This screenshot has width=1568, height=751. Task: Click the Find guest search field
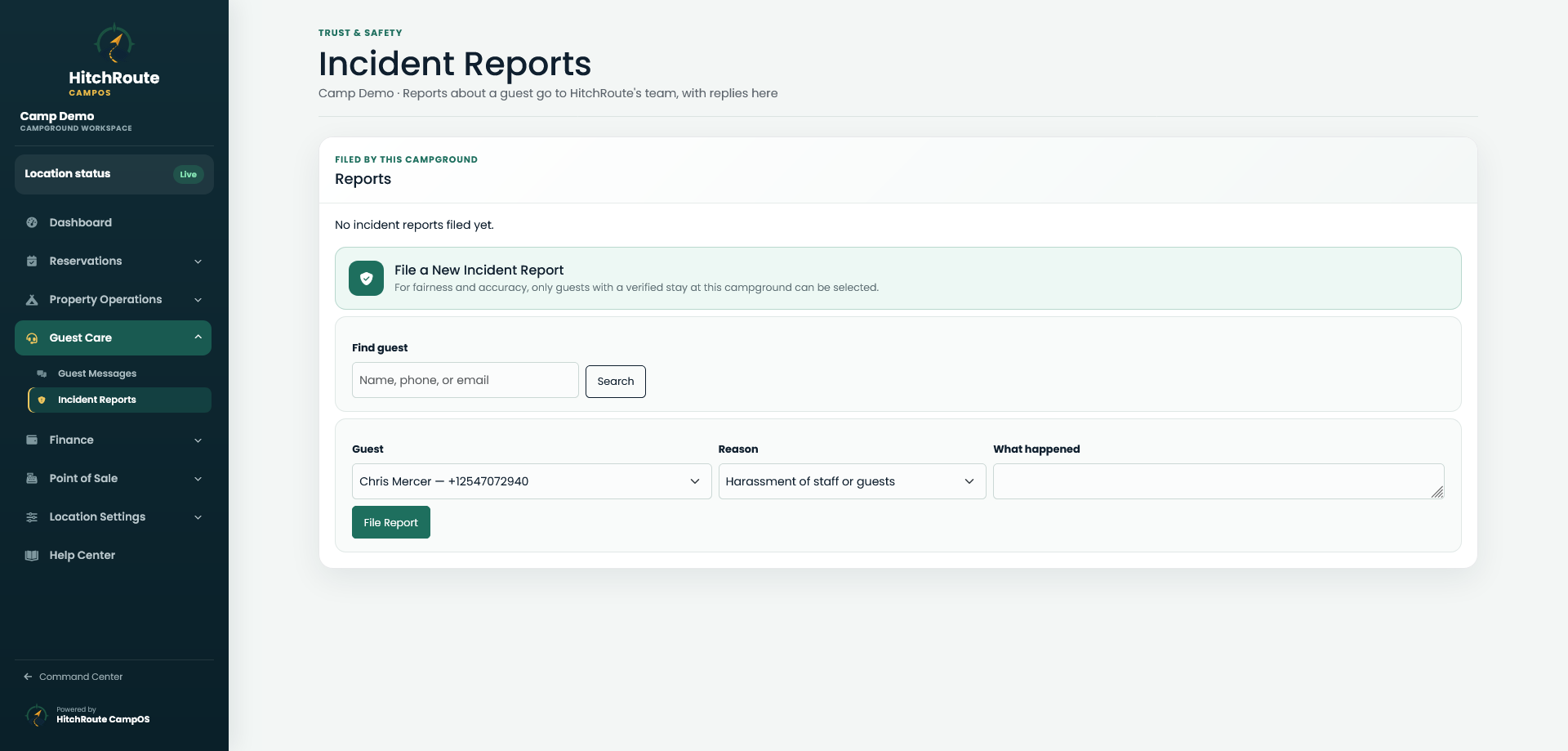point(465,380)
